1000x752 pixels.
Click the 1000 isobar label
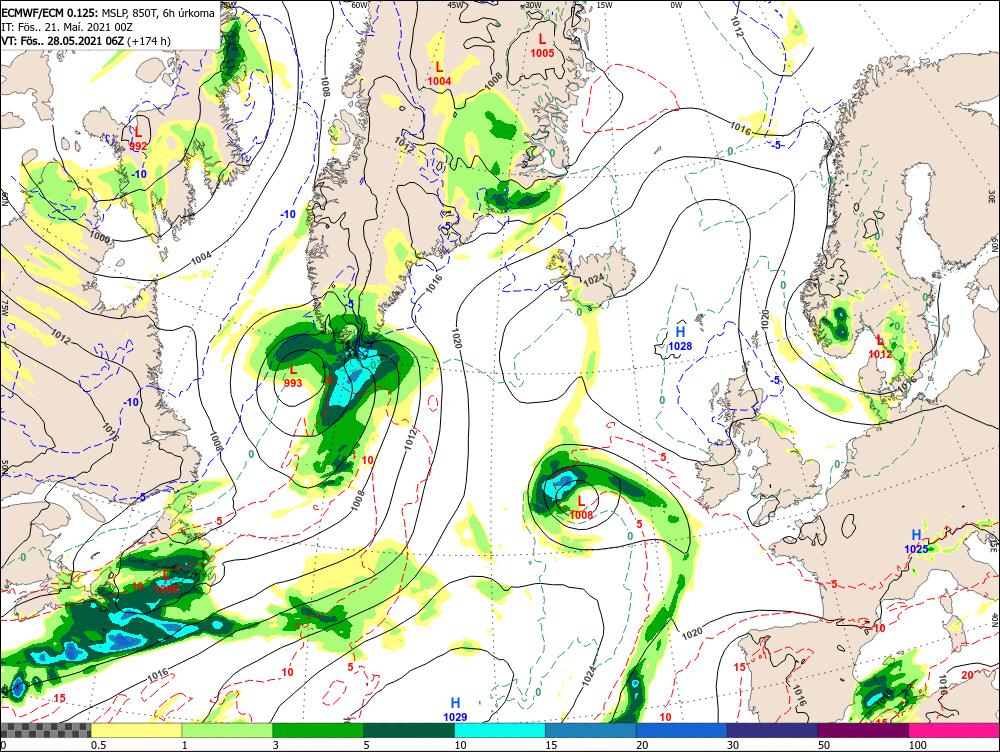coord(99,237)
